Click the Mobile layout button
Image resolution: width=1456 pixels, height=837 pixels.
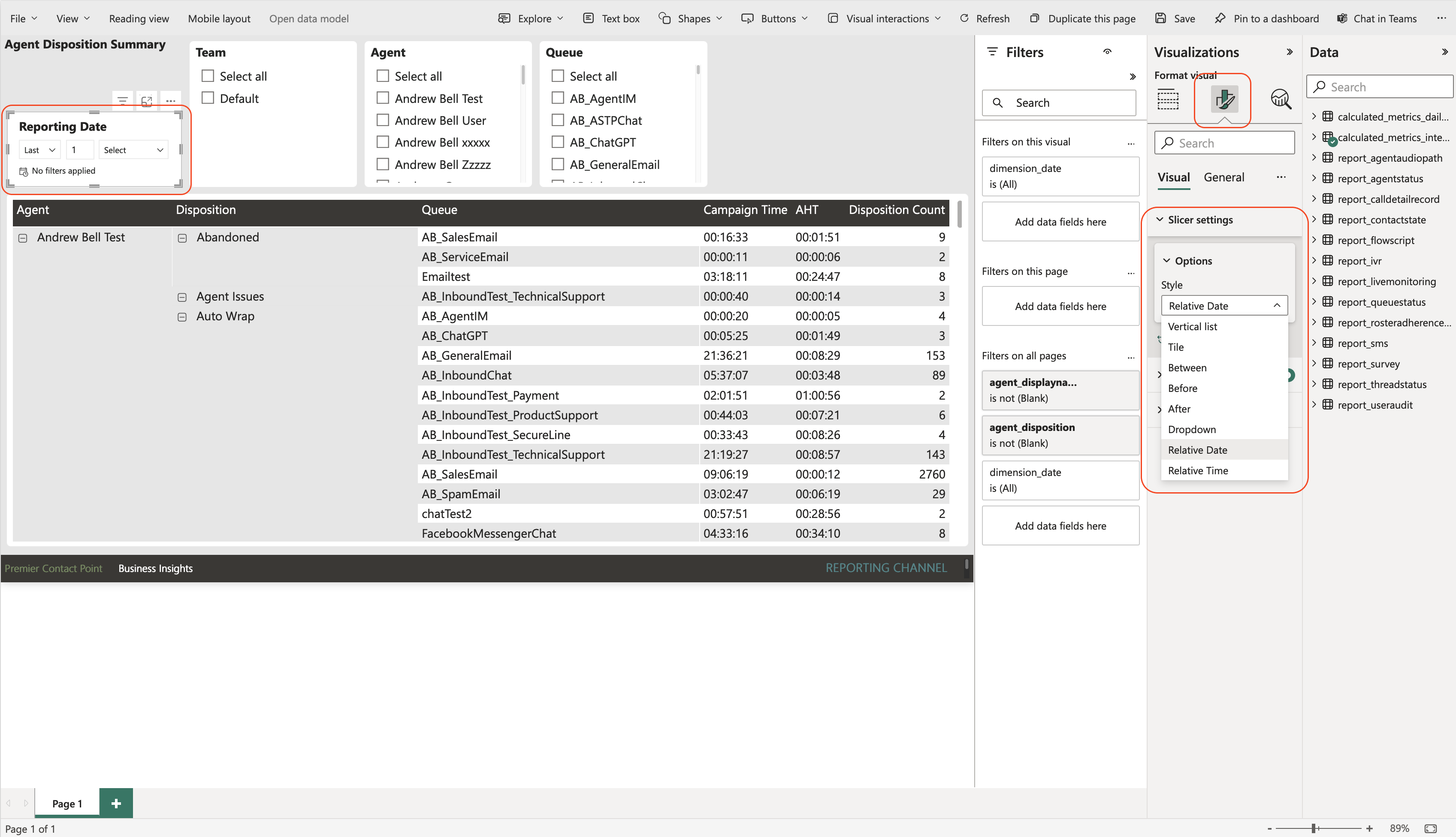coord(219,18)
